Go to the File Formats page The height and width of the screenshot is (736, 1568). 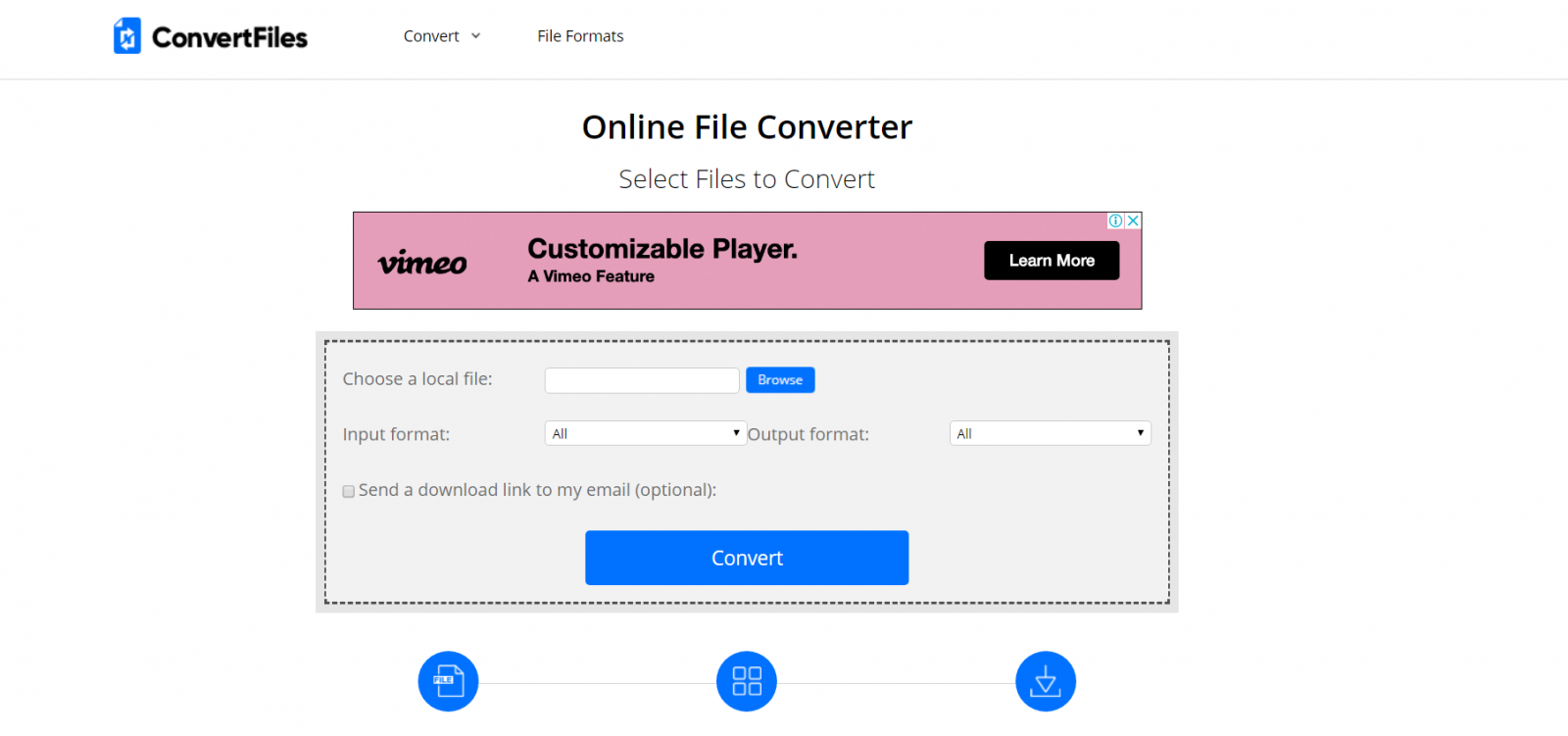click(x=580, y=36)
